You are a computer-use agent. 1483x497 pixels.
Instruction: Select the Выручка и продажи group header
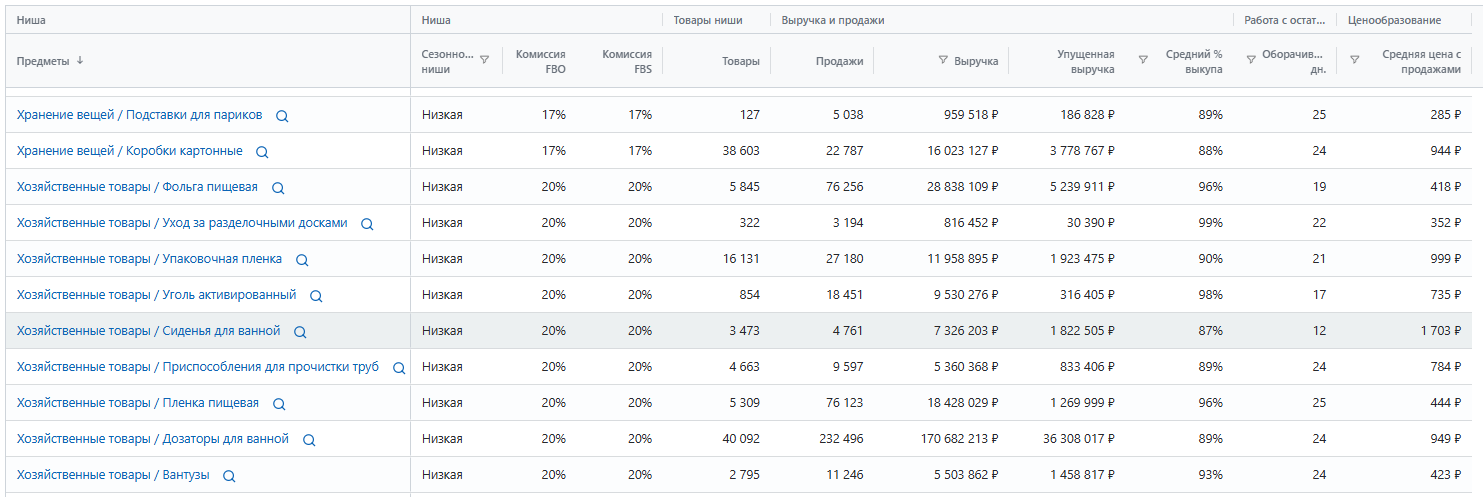pos(832,20)
